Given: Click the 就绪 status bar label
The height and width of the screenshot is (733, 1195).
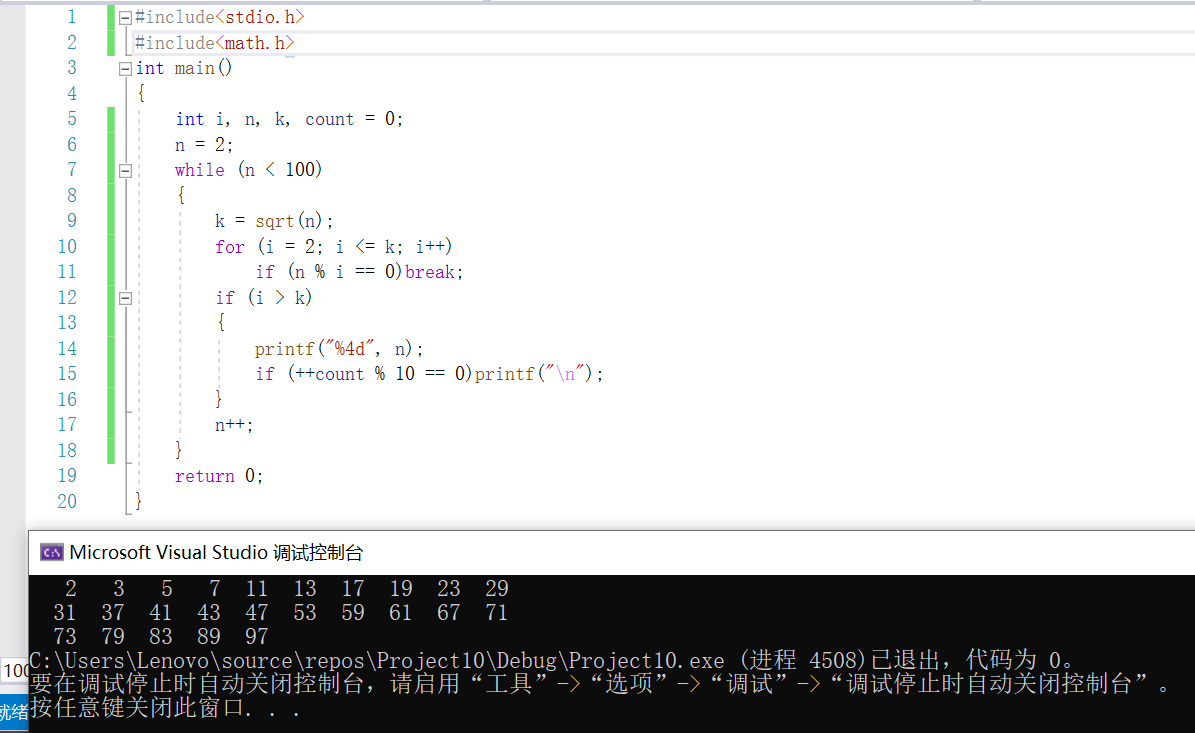Looking at the screenshot, I should (x=14, y=713).
